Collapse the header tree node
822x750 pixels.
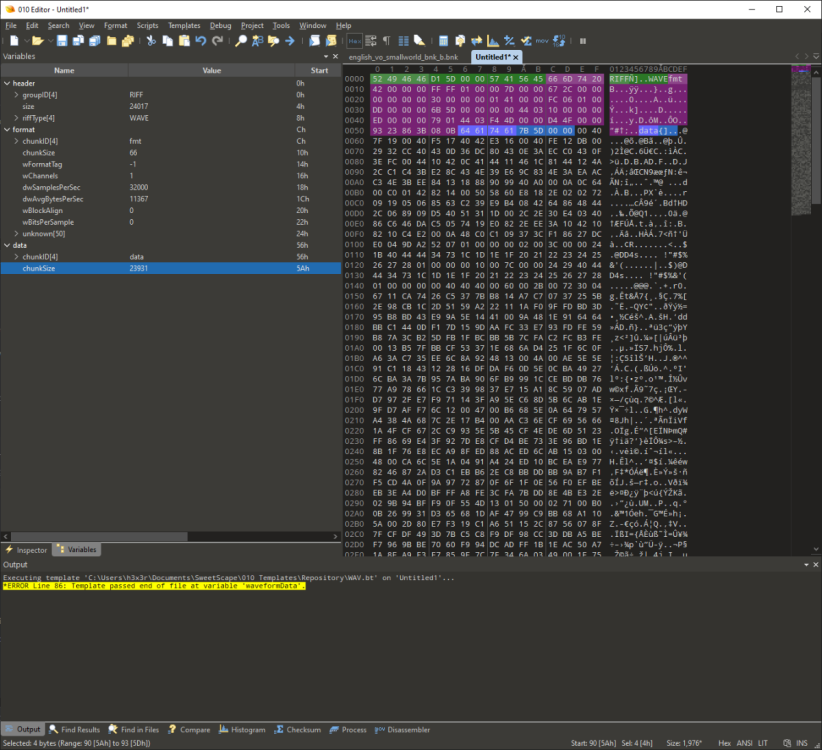point(6,83)
